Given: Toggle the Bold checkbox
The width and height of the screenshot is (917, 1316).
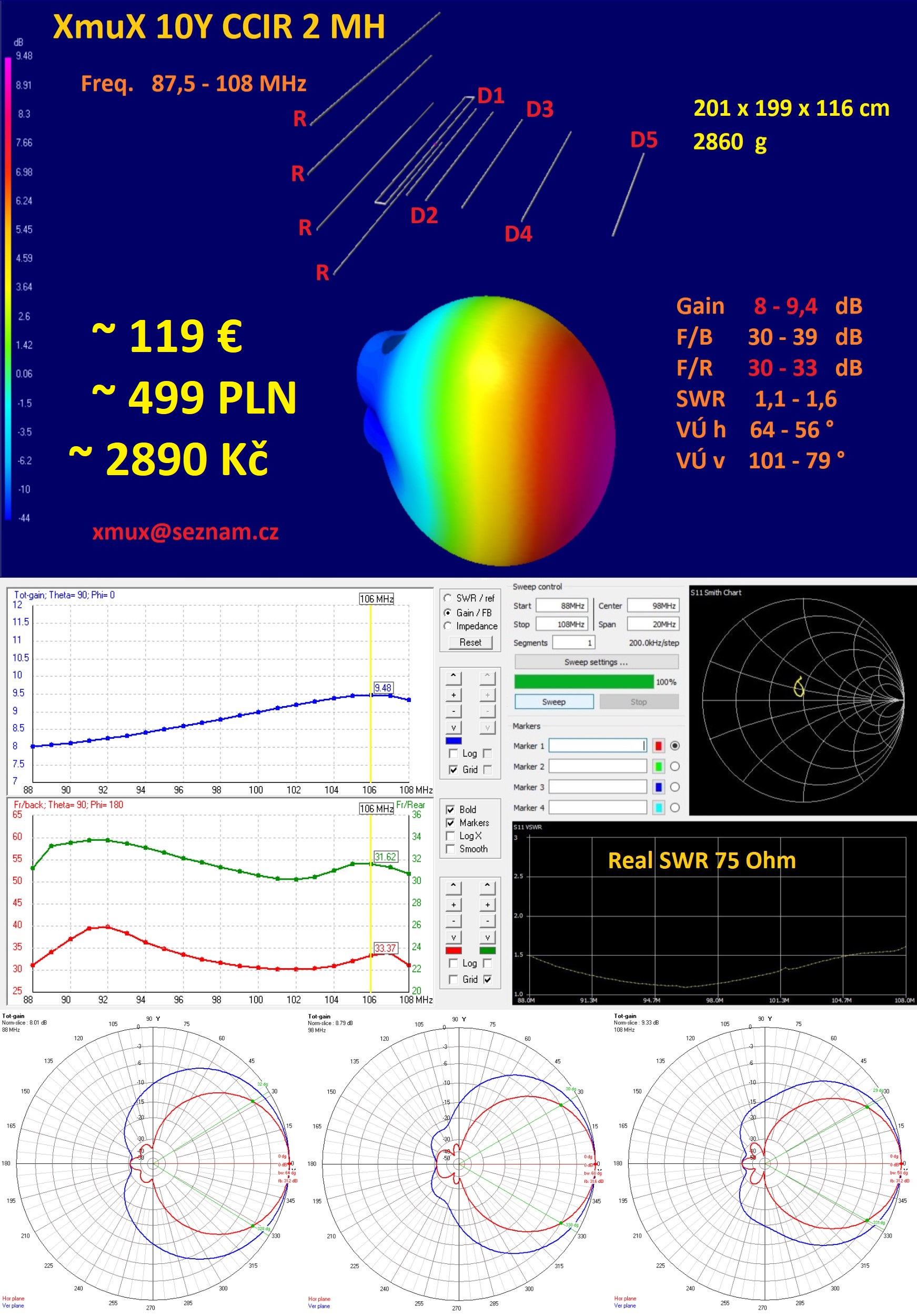Looking at the screenshot, I should pyautogui.click(x=450, y=809).
